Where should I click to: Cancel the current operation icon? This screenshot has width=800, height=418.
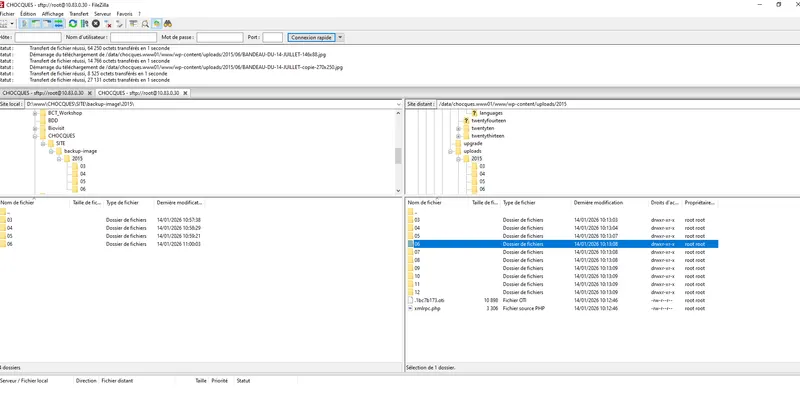pyautogui.click(x=96, y=24)
